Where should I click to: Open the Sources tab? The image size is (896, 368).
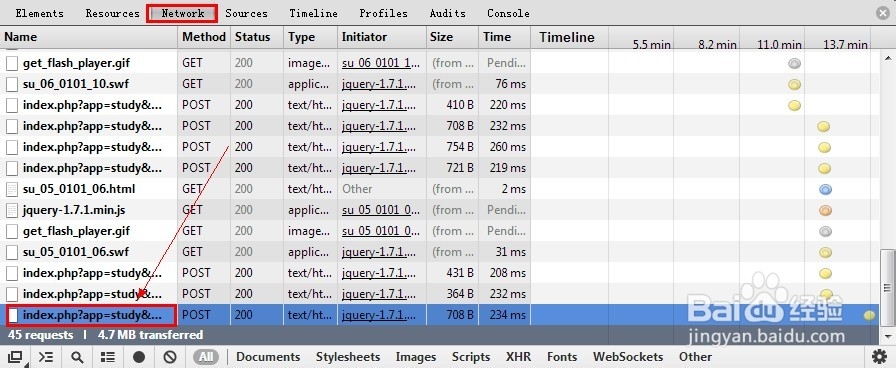(x=246, y=13)
